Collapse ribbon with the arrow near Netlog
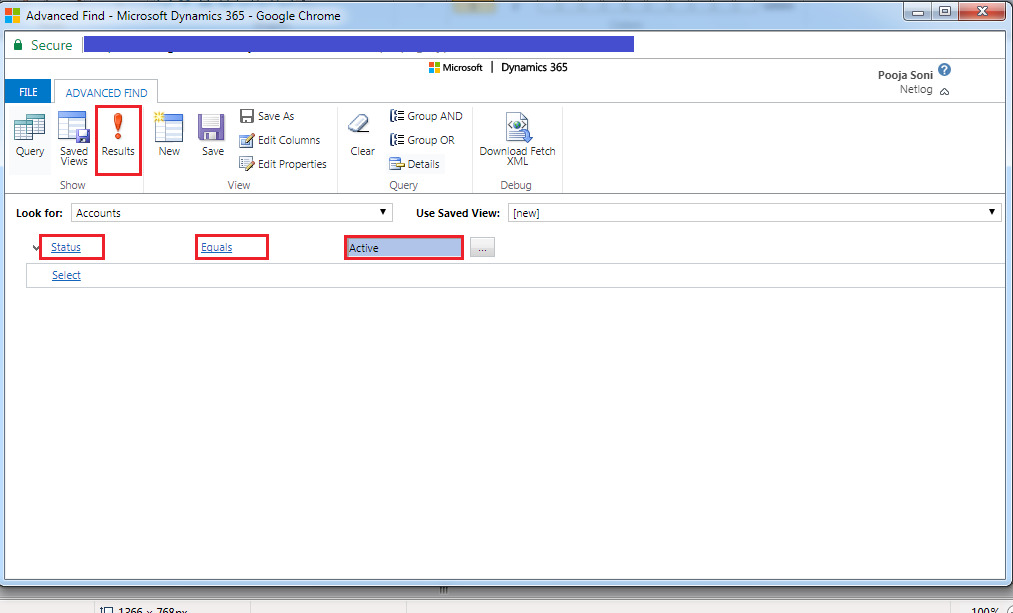1013x613 pixels. [945, 92]
